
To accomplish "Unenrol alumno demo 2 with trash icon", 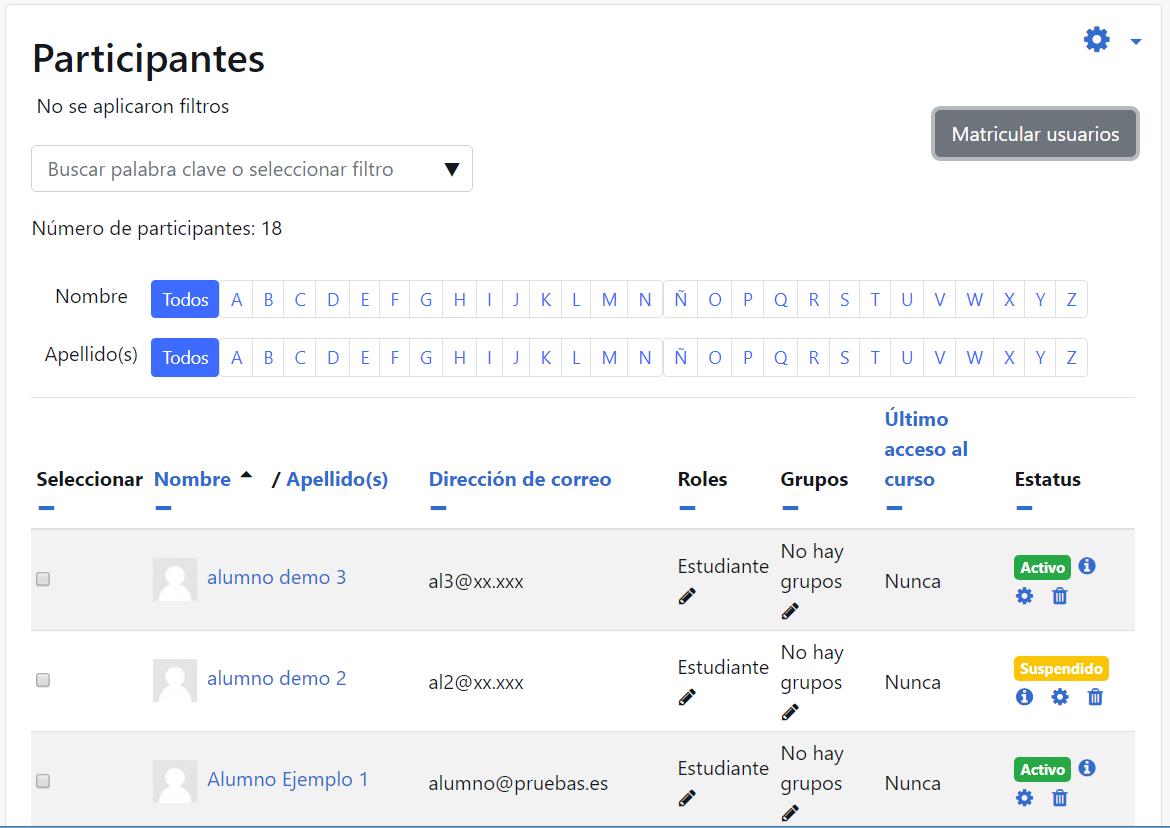I will coord(1095,697).
